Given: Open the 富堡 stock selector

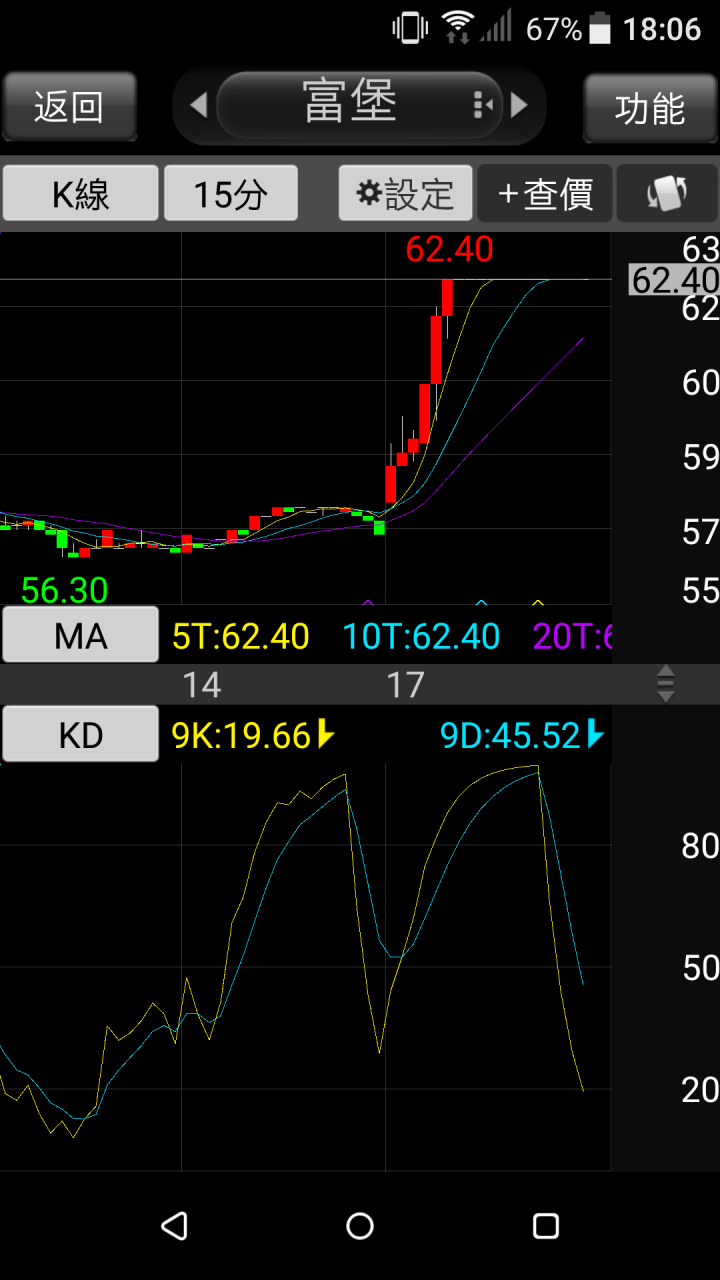Looking at the screenshot, I should point(360,105).
